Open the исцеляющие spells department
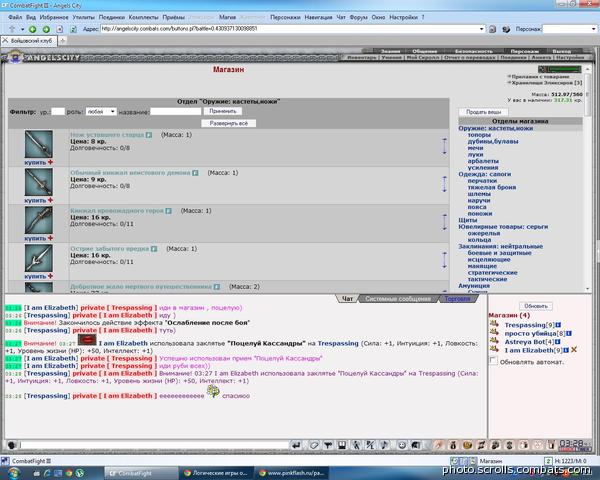Screen dimensions: 600x480 [x=489, y=260]
